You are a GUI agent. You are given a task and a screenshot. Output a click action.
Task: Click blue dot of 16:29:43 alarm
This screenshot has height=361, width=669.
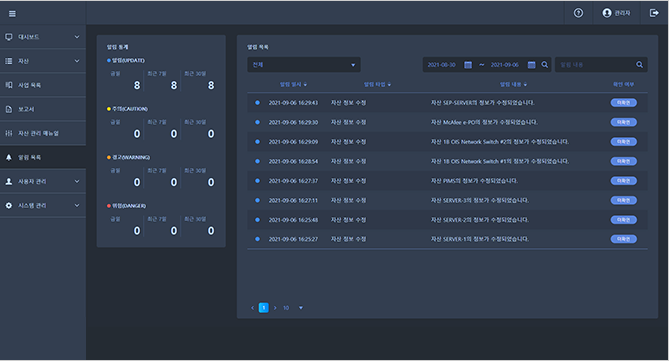(x=257, y=103)
